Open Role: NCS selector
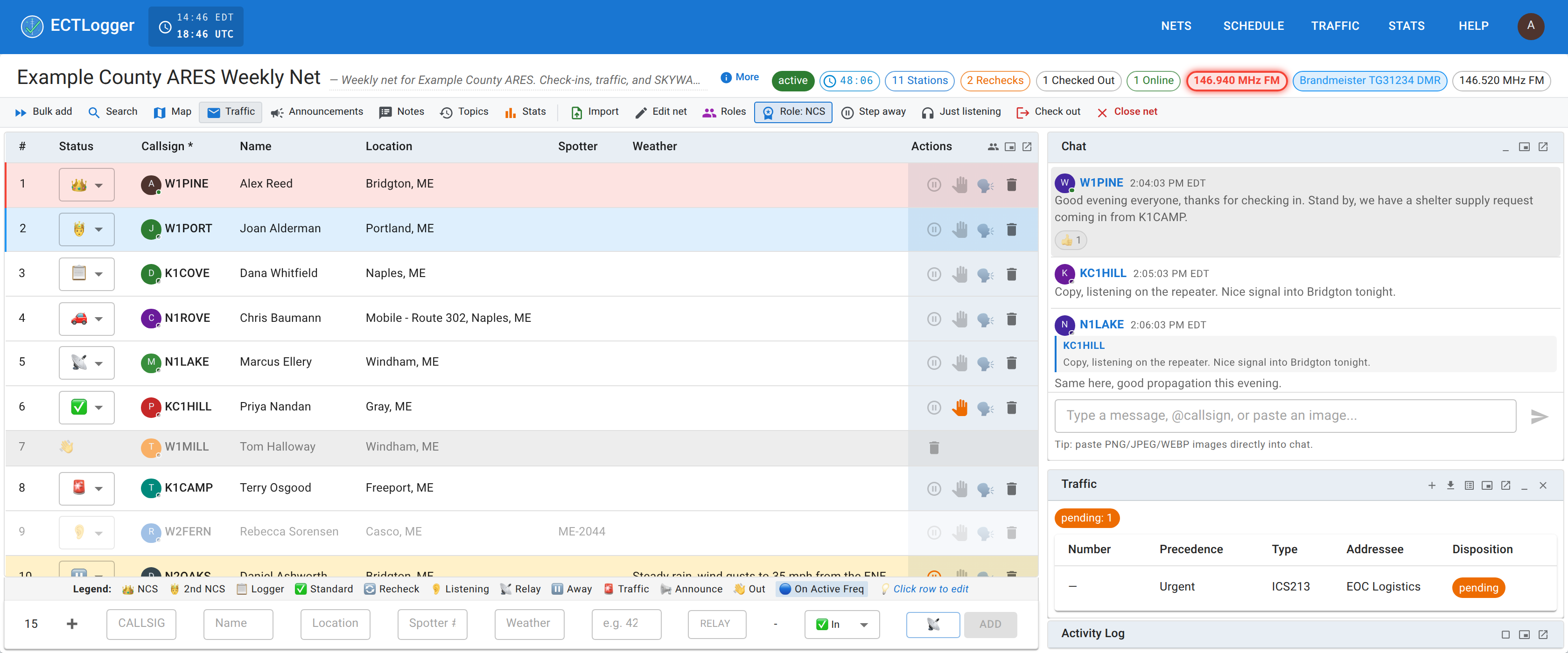 point(793,112)
